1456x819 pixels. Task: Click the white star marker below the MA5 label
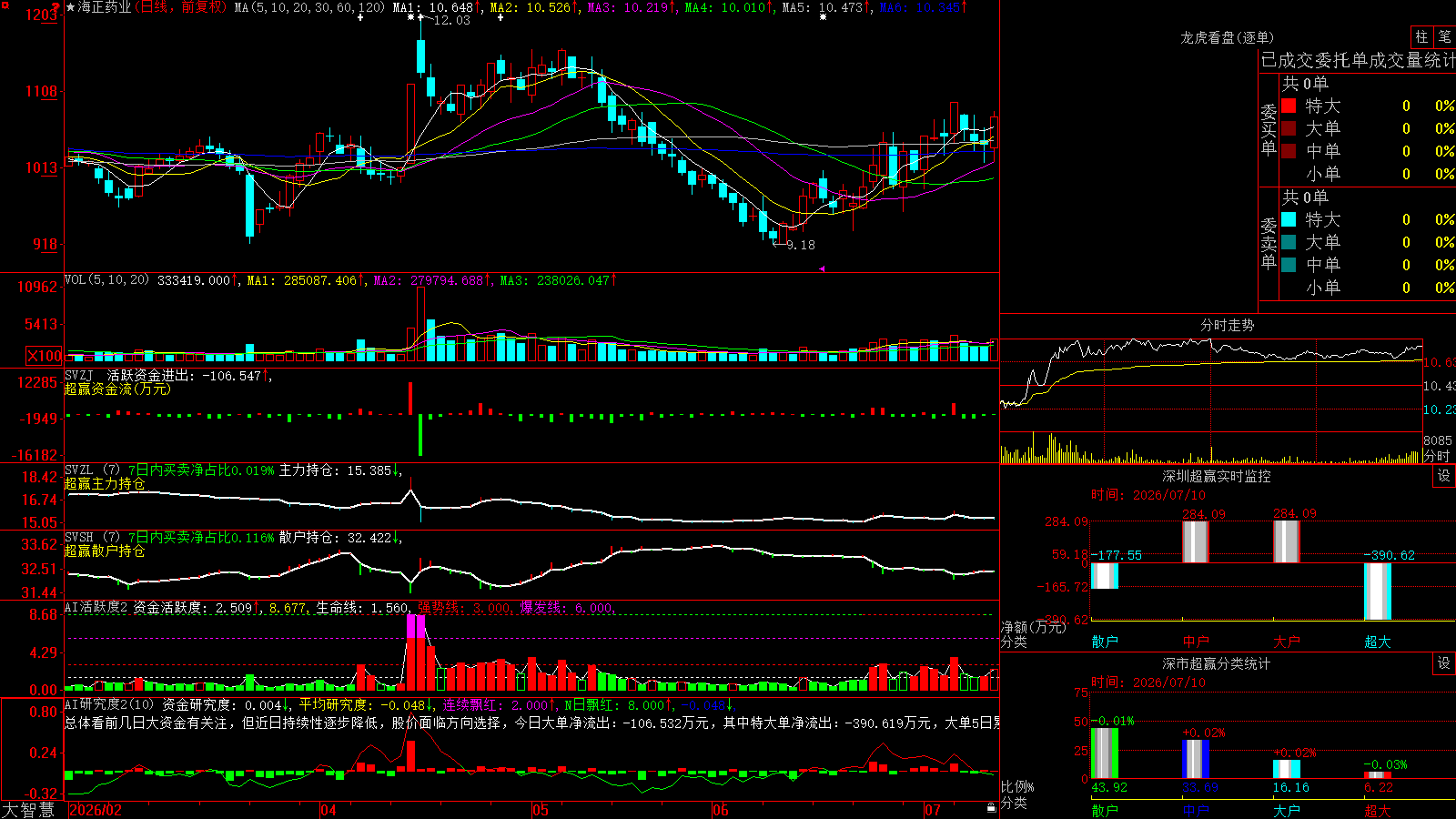(823, 17)
